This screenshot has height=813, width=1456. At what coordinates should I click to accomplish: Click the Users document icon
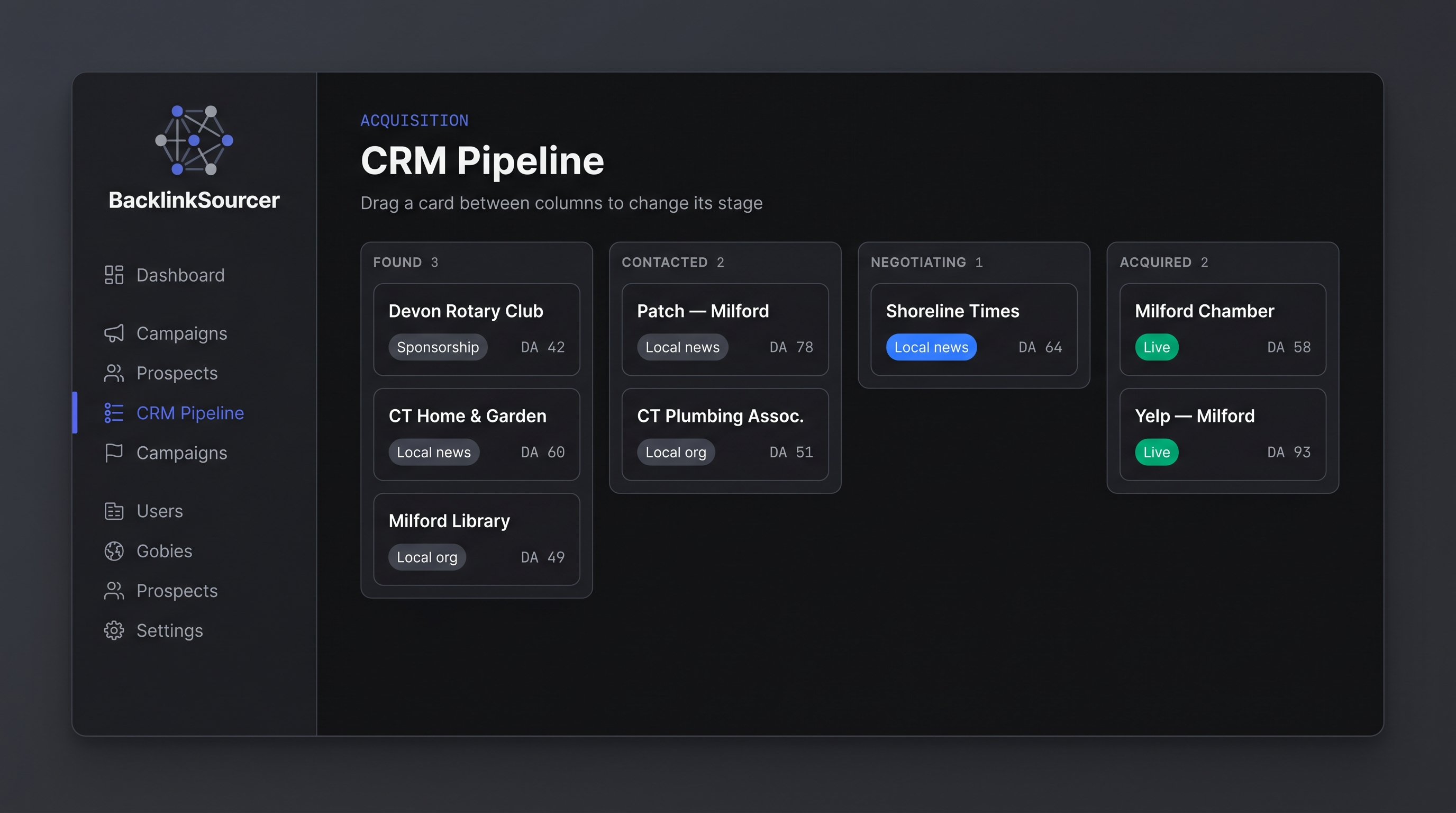pos(114,511)
